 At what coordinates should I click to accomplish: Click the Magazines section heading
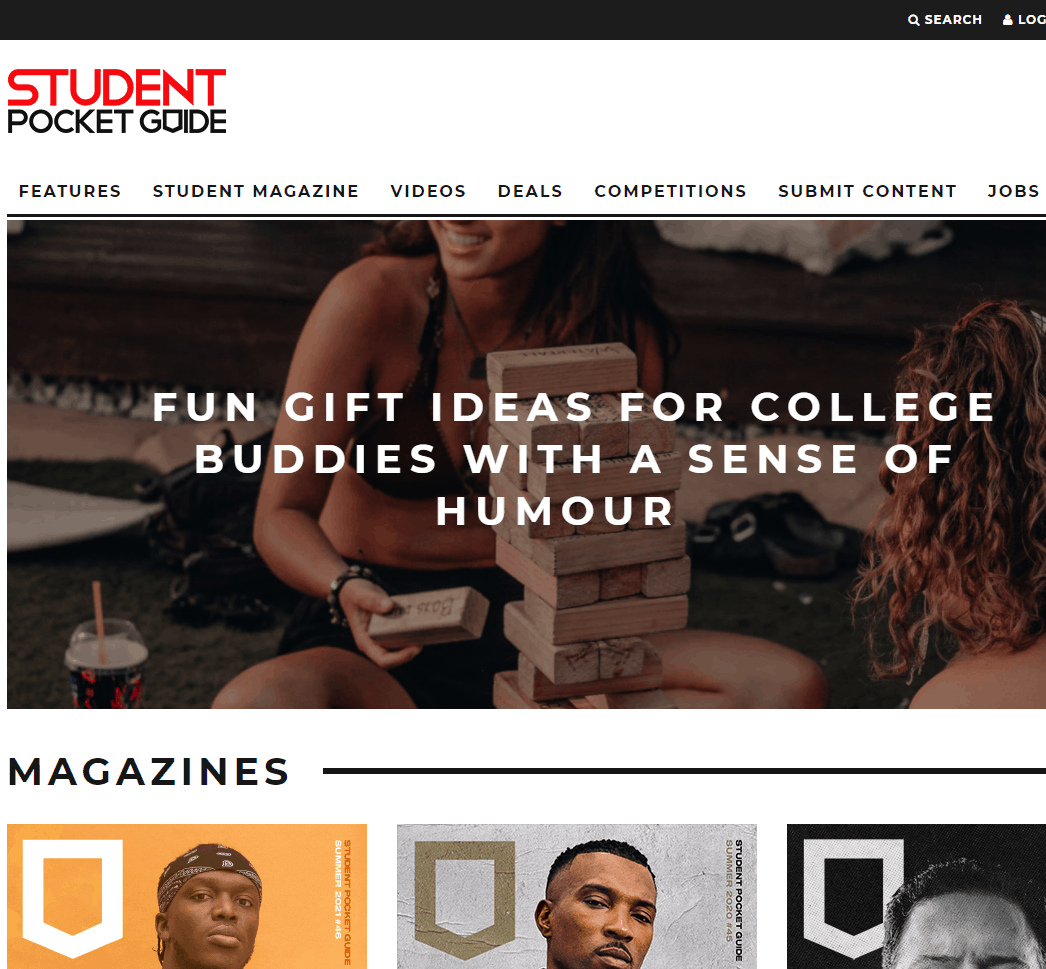point(148,772)
